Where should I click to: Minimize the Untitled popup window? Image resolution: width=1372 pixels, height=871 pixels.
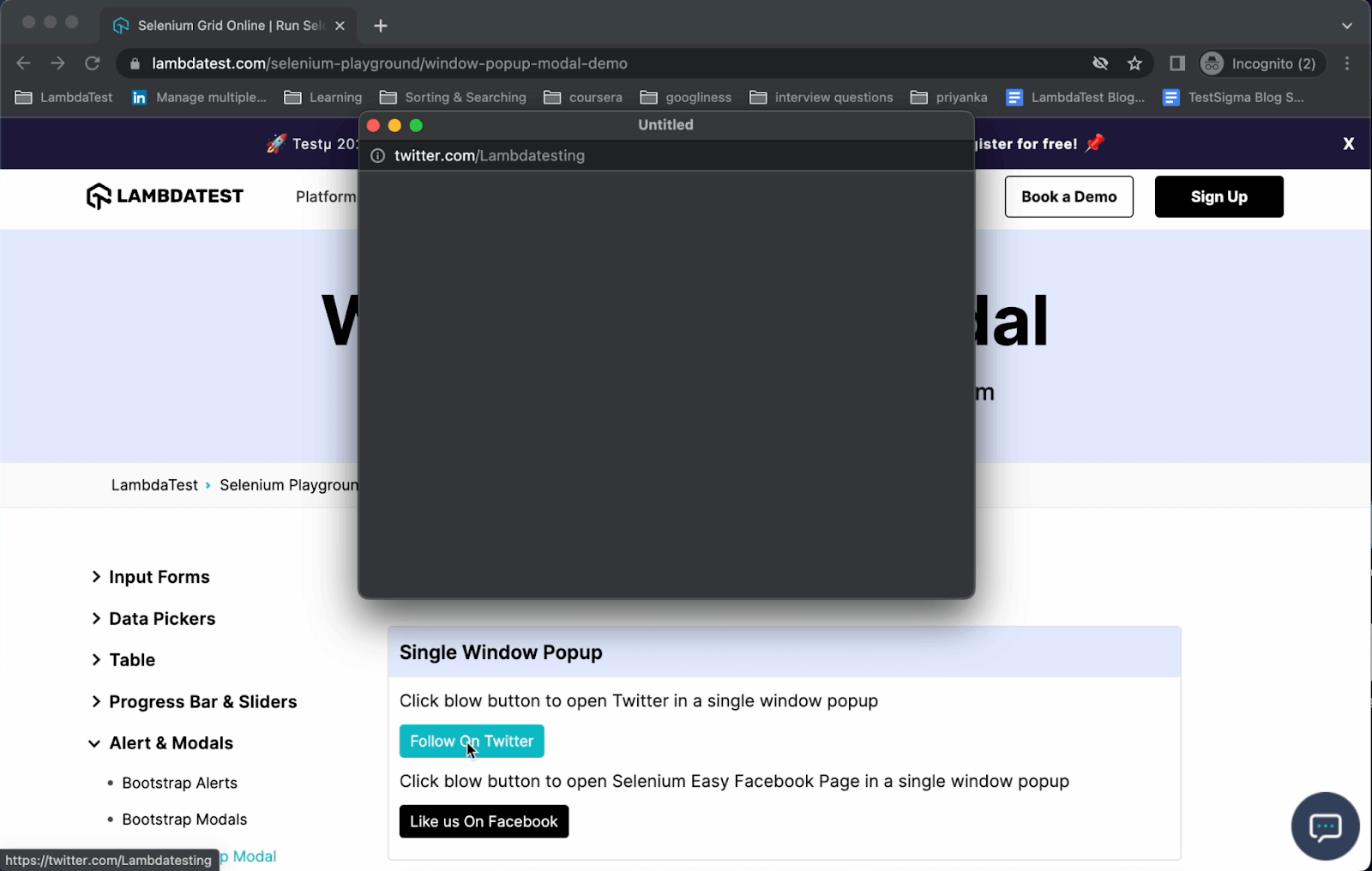point(394,125)
